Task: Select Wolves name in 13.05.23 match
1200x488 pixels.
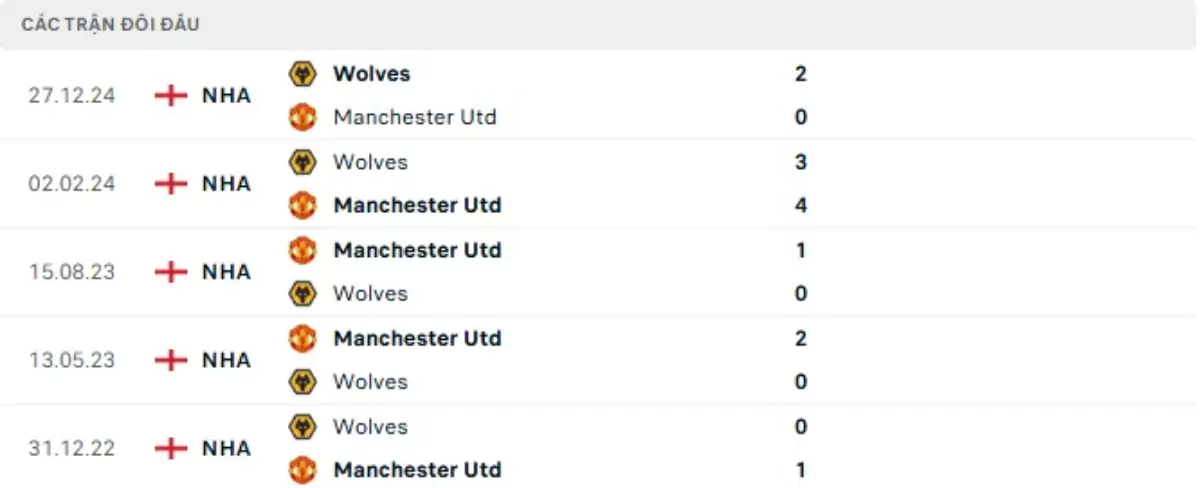Action: [370, 382]
